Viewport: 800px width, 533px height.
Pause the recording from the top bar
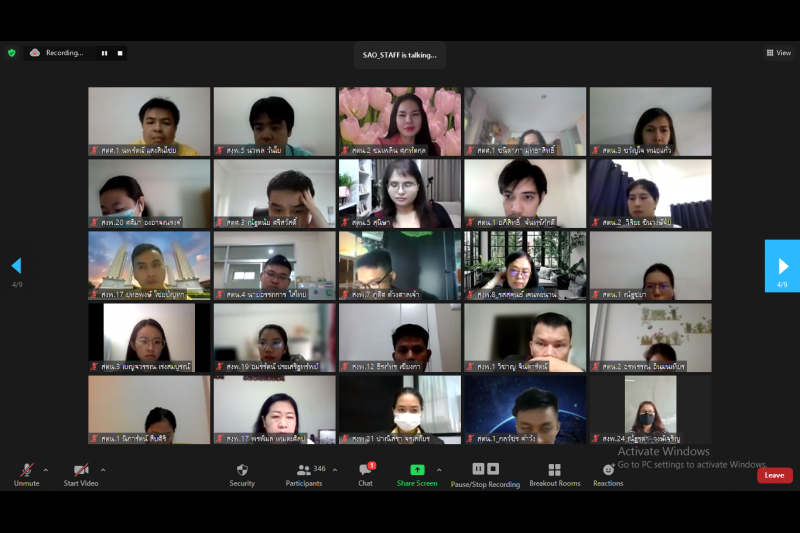pyautogui.click(x=104, y=53)
